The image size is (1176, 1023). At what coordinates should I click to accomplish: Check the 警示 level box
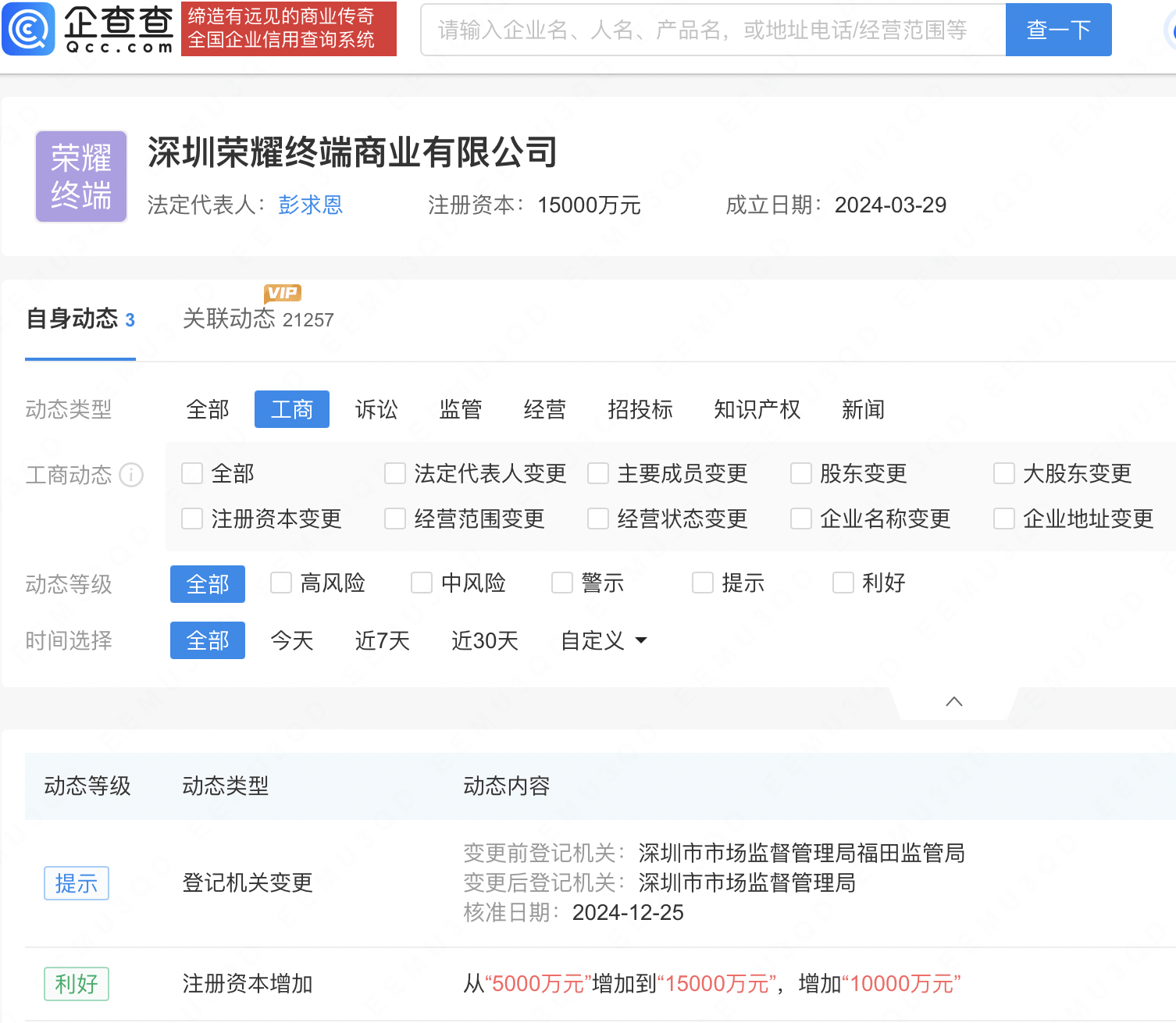(x=562, y=583)
